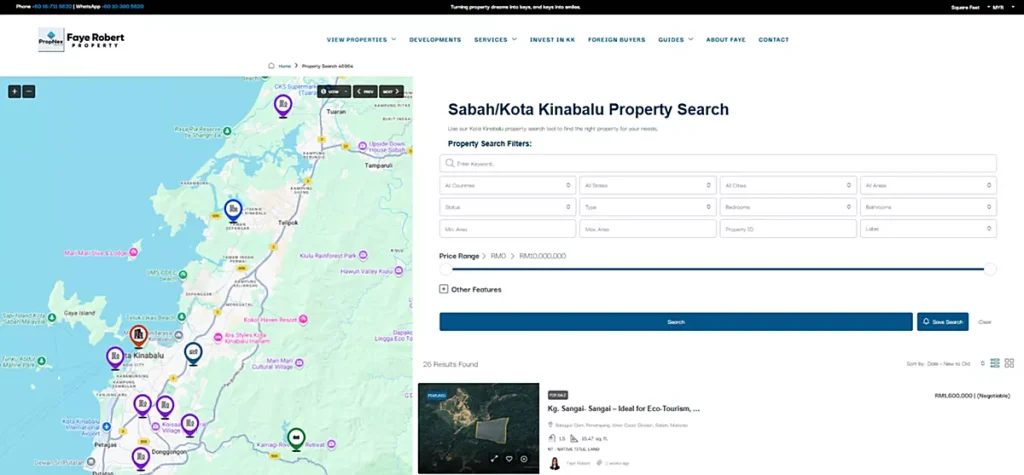The width and height of the screenshot is (1024, 475).
Task: Add Kg. Sangai listing to compare via circle icon
Action: pyautogui.click(x=524, y=459)
